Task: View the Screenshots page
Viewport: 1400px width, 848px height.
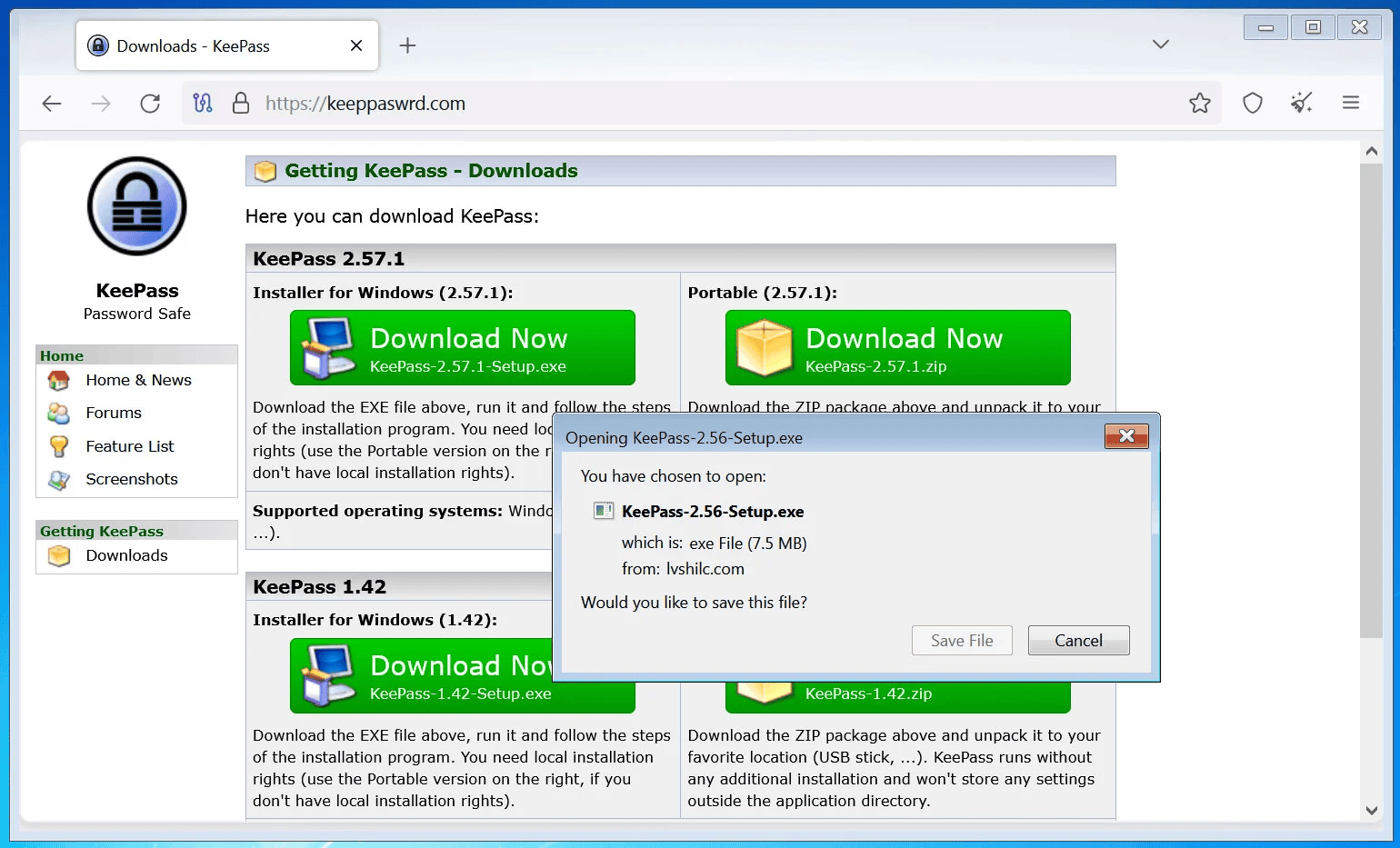Action: 130,479
